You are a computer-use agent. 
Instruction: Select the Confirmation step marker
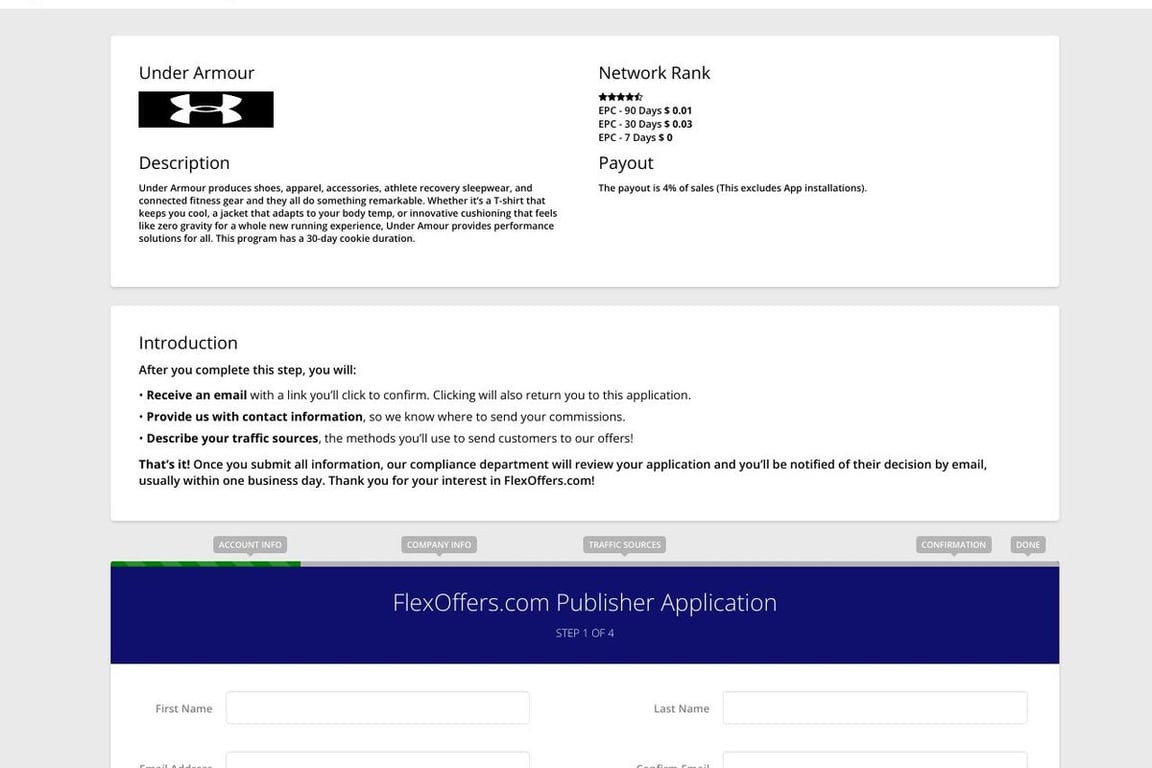[953, 545]
